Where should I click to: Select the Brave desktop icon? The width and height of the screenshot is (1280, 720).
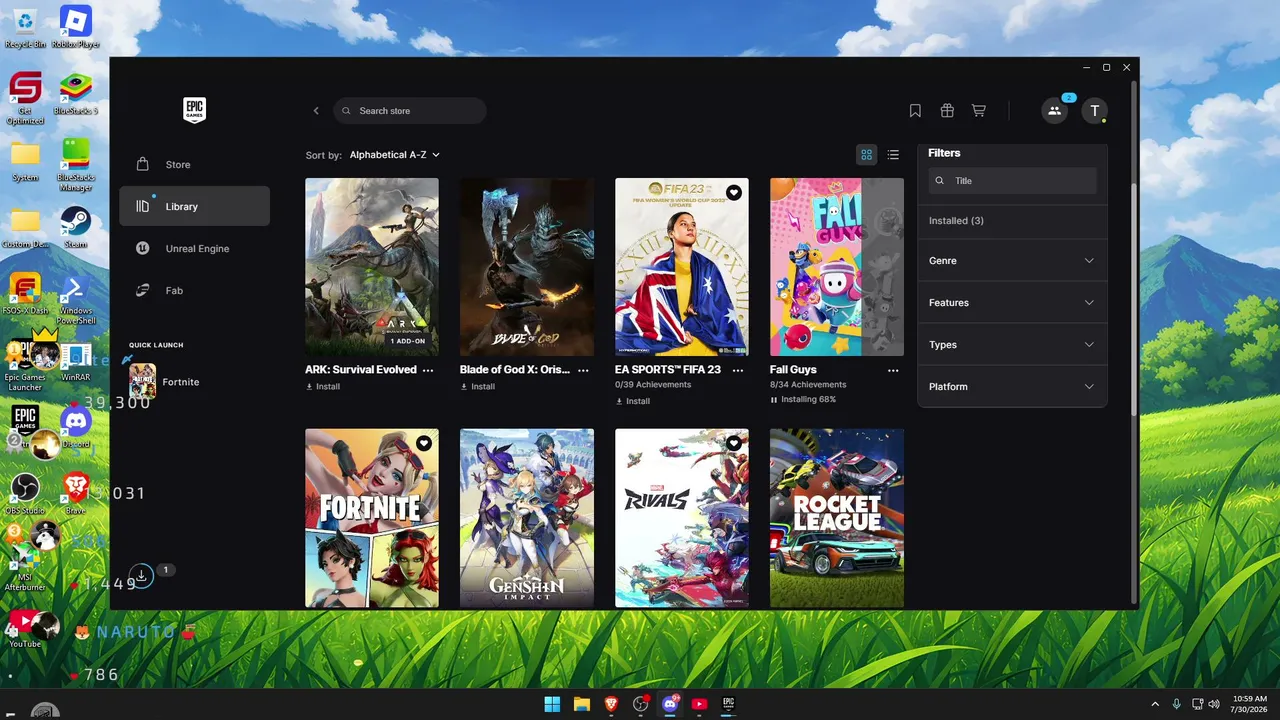[76, 493]
